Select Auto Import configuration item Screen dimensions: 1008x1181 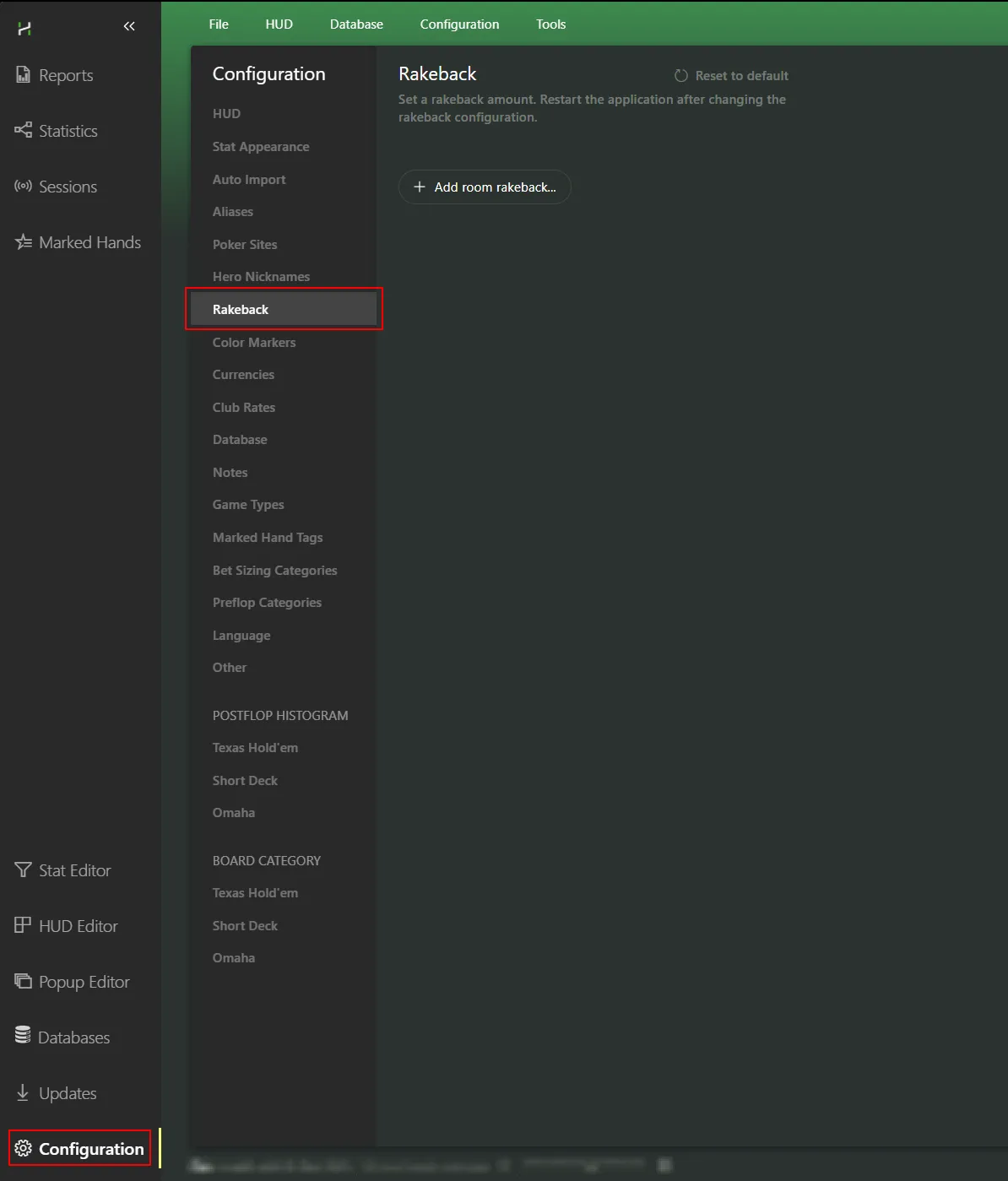[249, 180]
